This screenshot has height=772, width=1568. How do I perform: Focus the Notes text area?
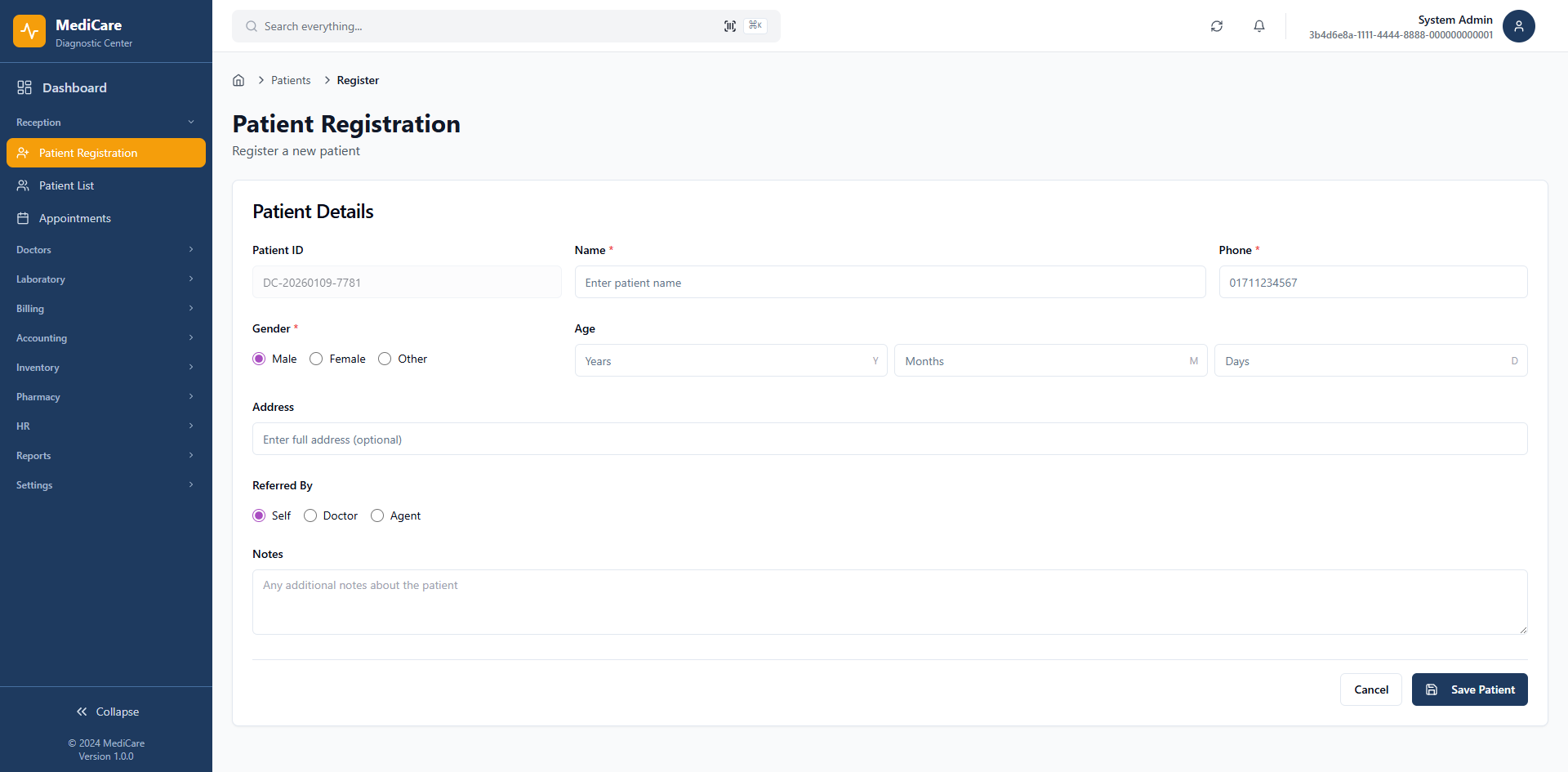point(889,602)
